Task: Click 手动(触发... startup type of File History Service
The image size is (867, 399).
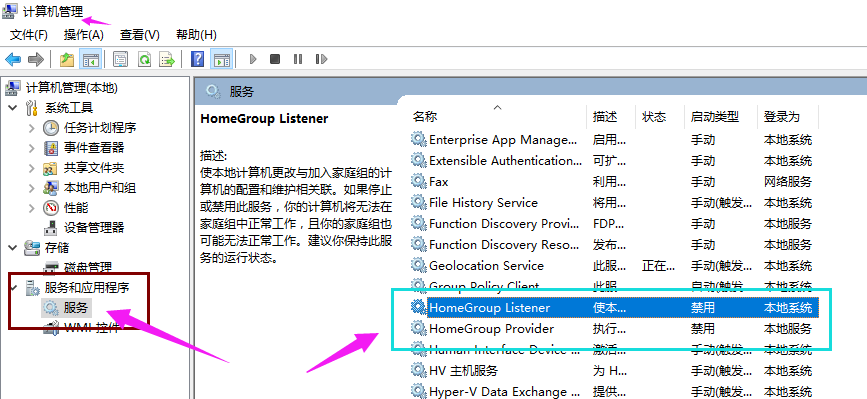Action: [x=721, y=203]
